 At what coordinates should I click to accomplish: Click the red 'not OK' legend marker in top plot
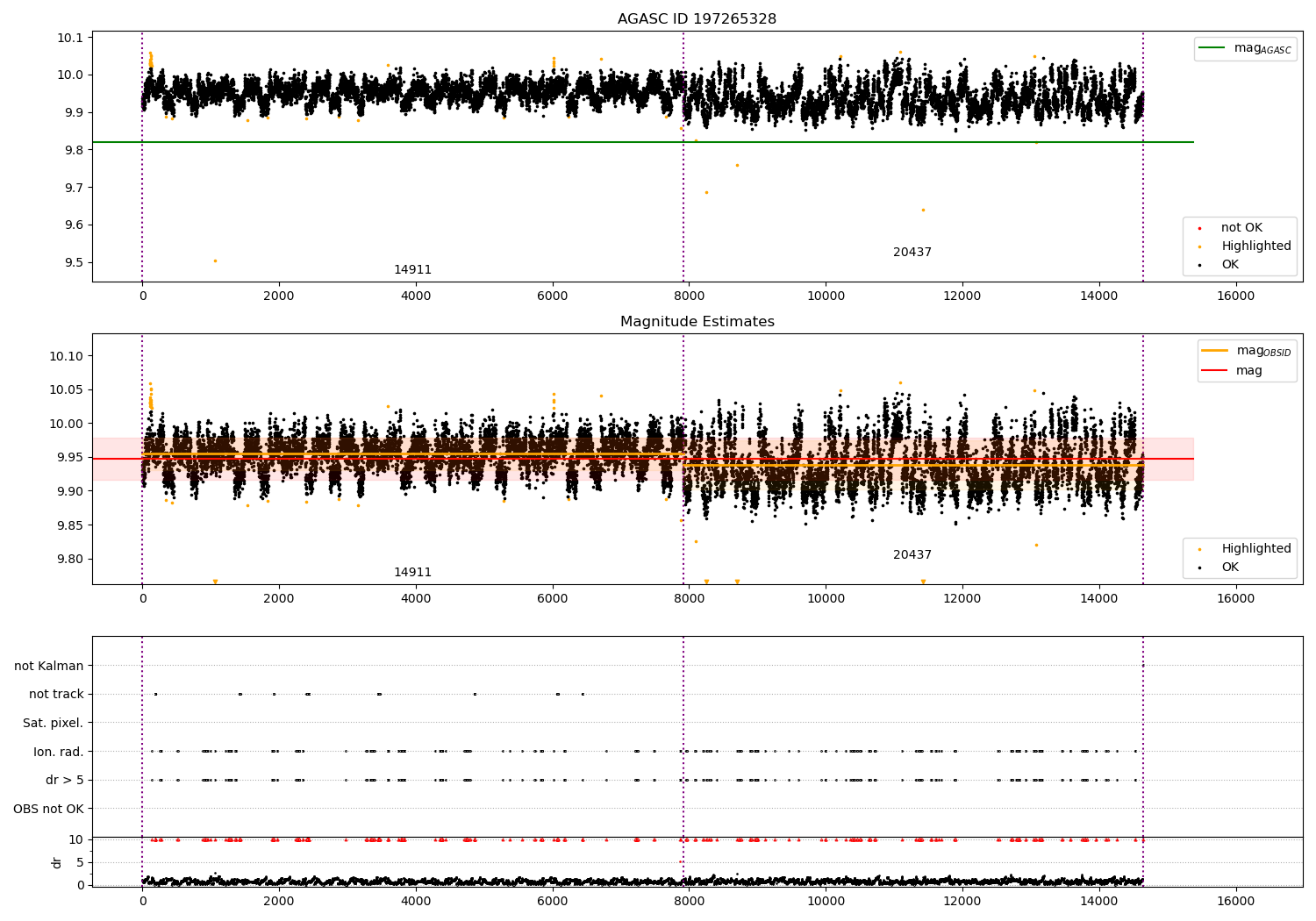[1199, 228]
